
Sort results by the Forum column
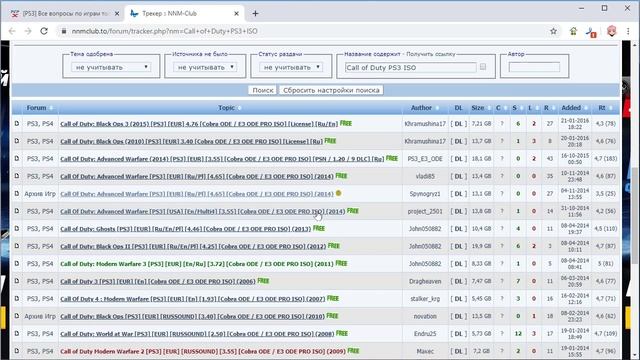pos(36,108)
